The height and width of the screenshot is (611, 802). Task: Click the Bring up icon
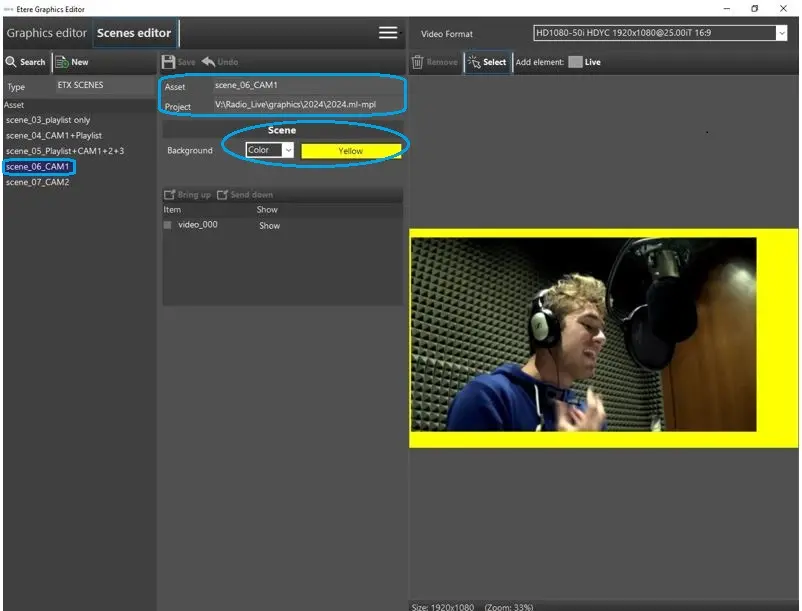point(169,195)
